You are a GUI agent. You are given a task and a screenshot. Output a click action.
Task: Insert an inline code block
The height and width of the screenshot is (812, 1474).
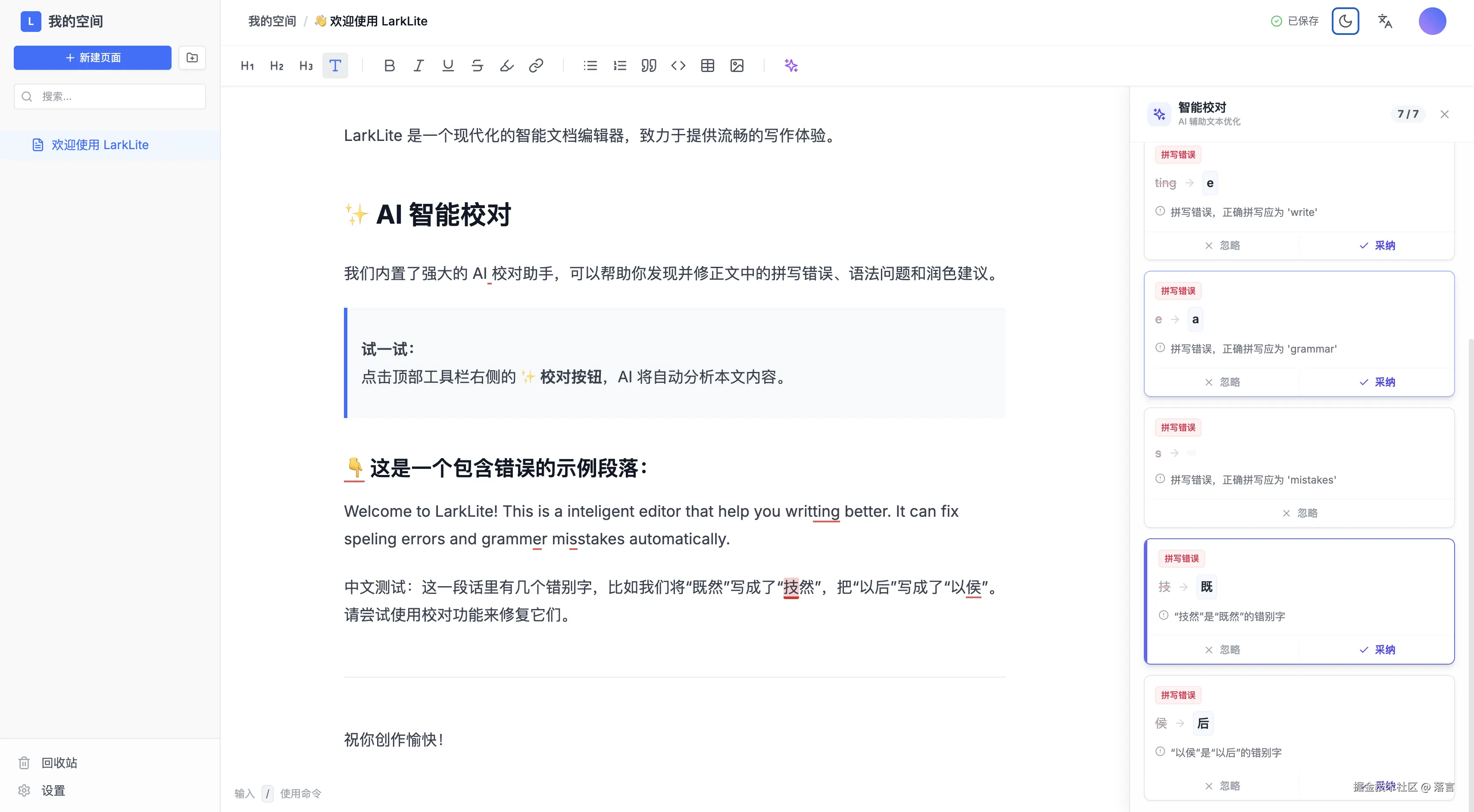678,65
